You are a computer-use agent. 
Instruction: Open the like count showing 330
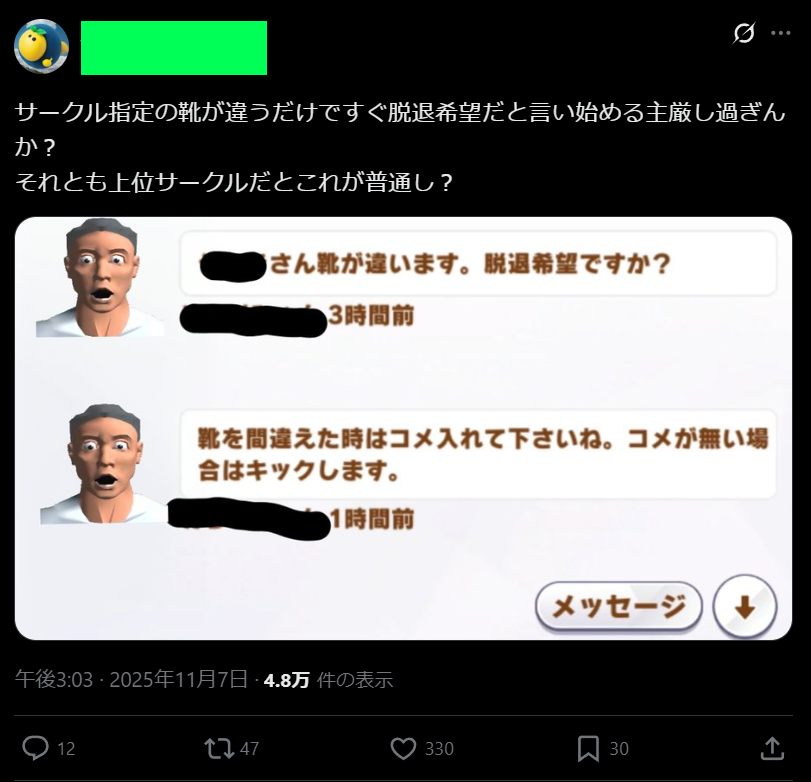click(x=439, y=748)
